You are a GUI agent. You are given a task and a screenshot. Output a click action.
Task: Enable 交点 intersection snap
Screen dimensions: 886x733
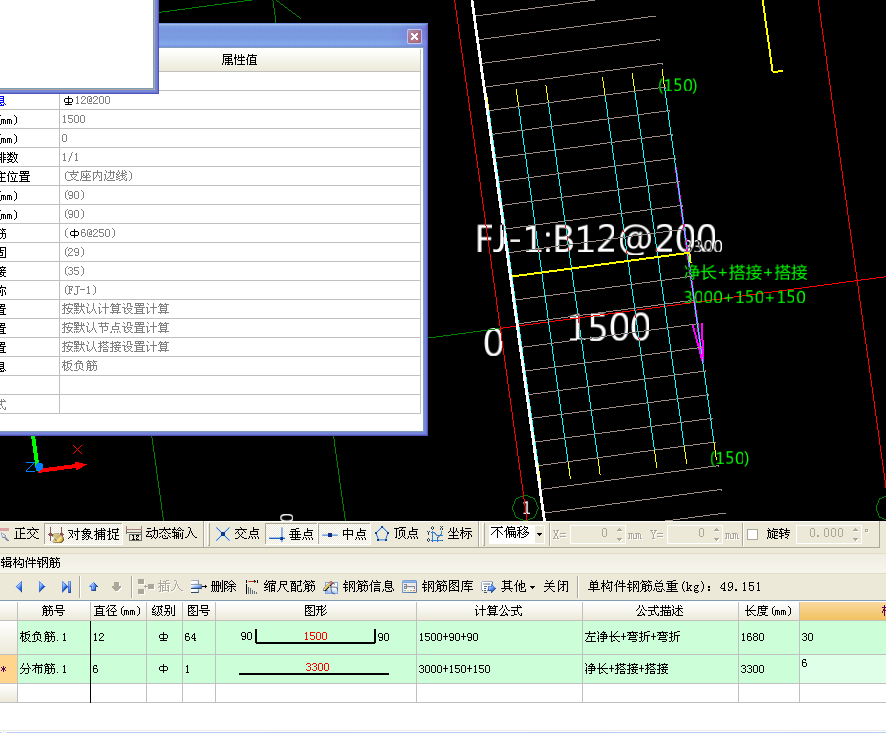(x=238, y=534)
